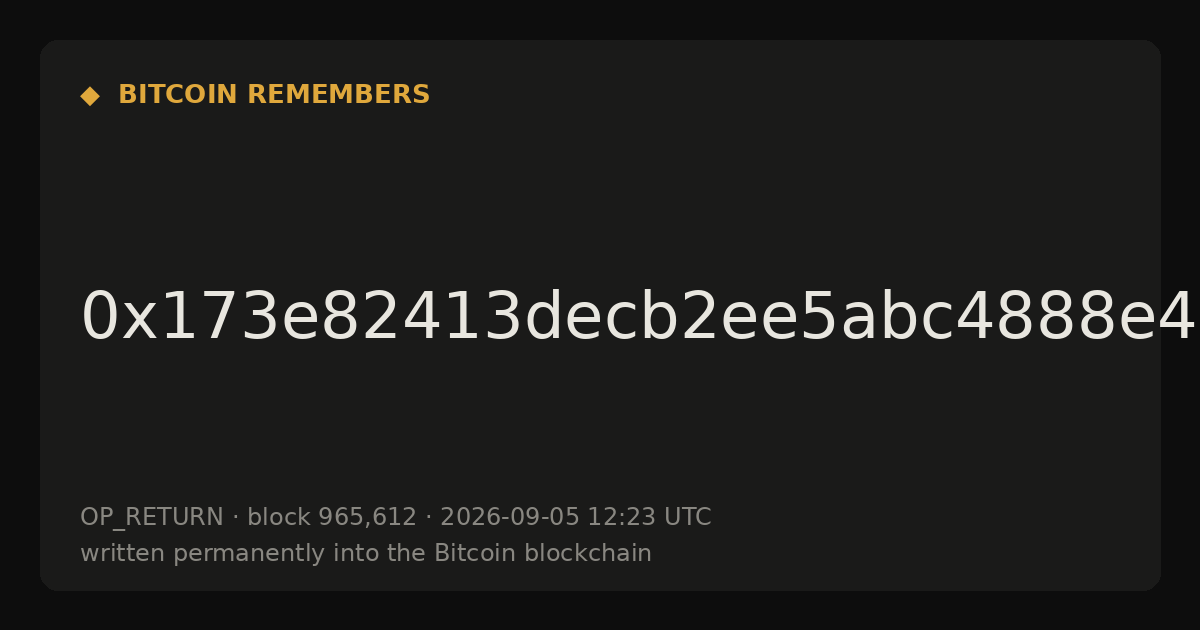
Task: Click the word REMEMBERS in the header
Action: pyautogui.click(x=338, y=95)
